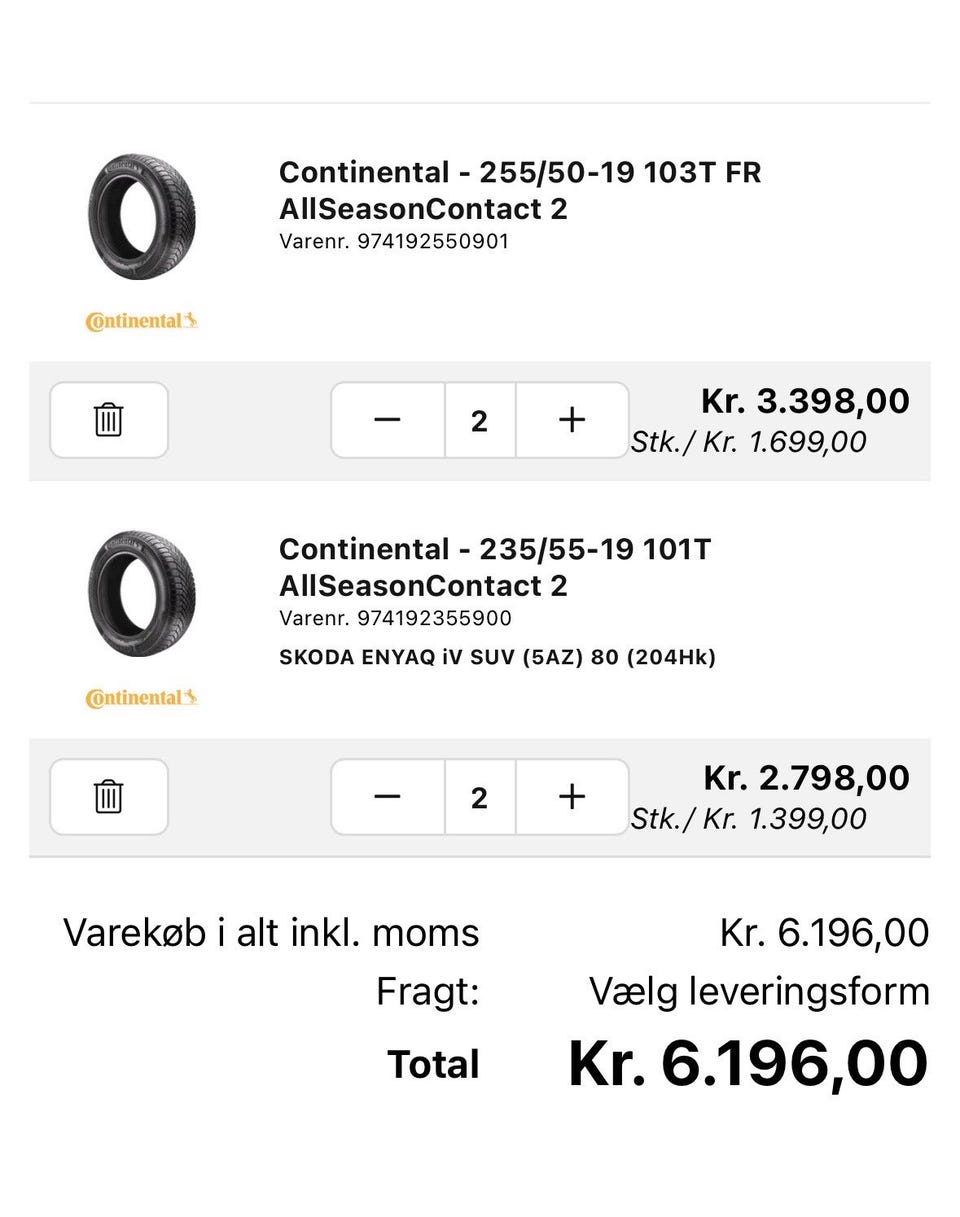Viewport: 960px width, 1217px height.
Task: Select the SKODA ENYAQ iV SUV vehicle label
Action: click(497, 657)
